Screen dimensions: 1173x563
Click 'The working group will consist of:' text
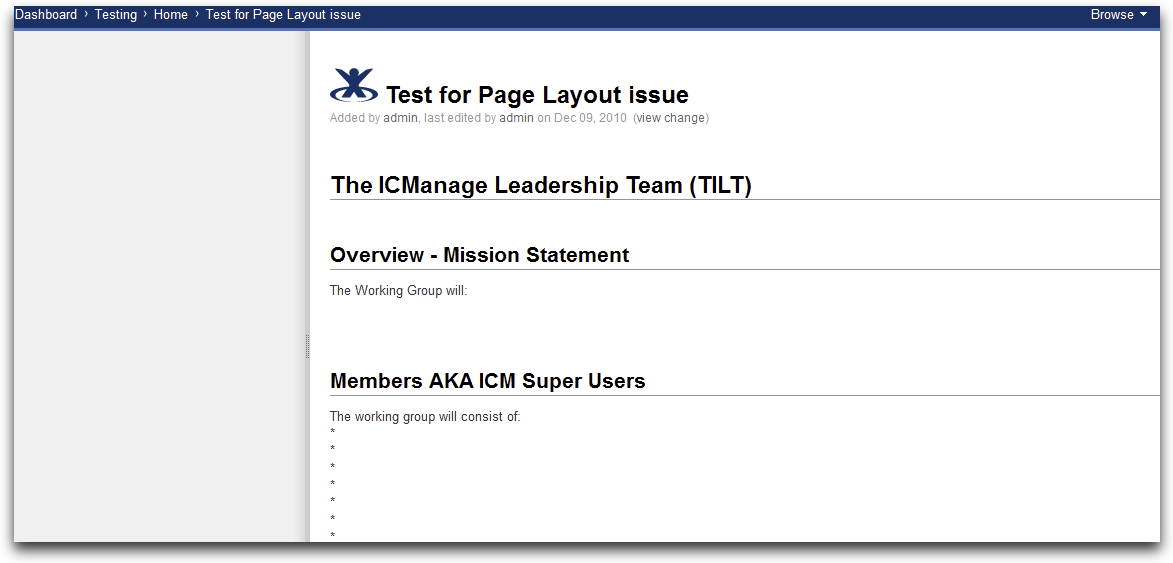click(x=425, y=417)
